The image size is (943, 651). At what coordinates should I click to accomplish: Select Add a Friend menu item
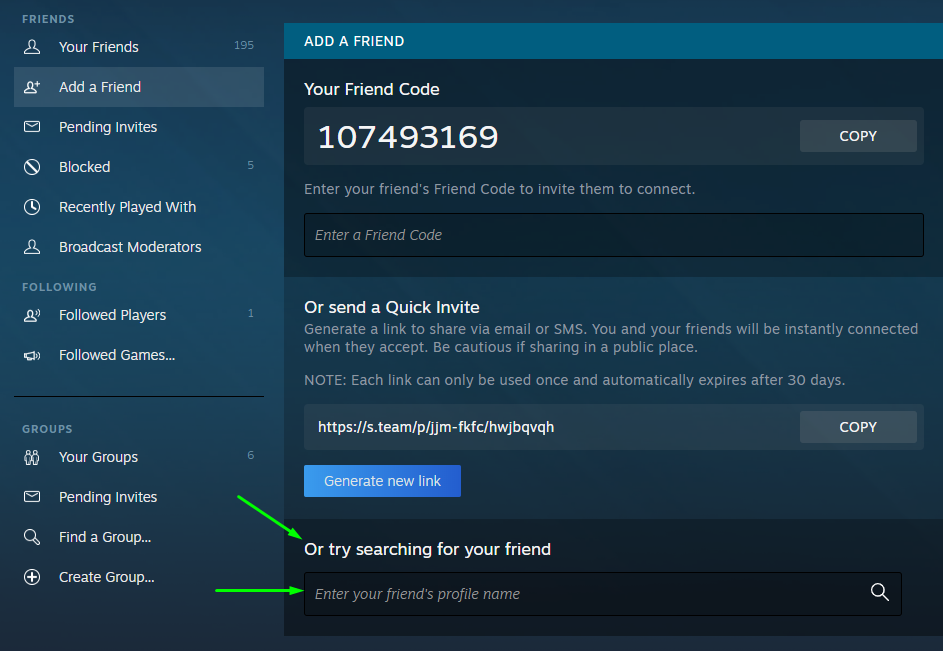(139, 87)
